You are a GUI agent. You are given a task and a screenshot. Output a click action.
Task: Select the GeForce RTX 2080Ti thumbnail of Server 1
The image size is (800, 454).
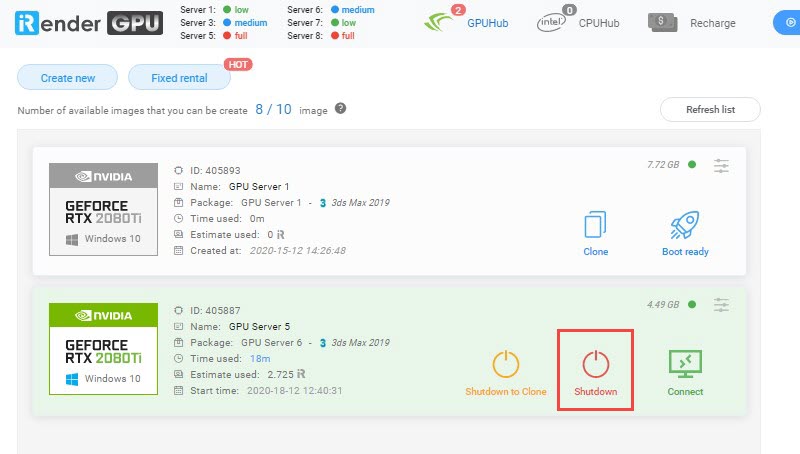[103, 208]
